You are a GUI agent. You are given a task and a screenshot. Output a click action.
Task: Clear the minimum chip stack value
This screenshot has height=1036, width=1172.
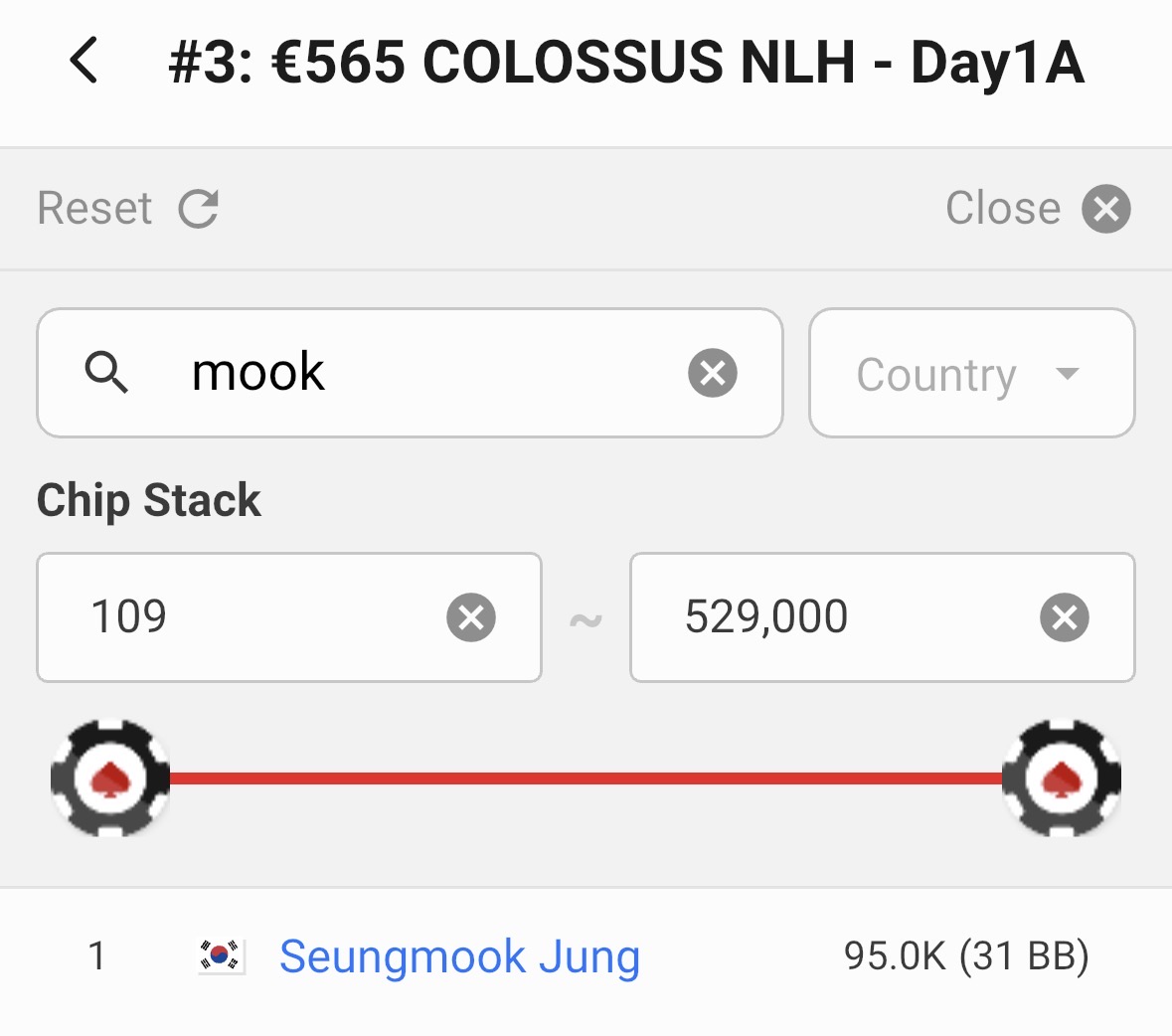pos(471,617)
